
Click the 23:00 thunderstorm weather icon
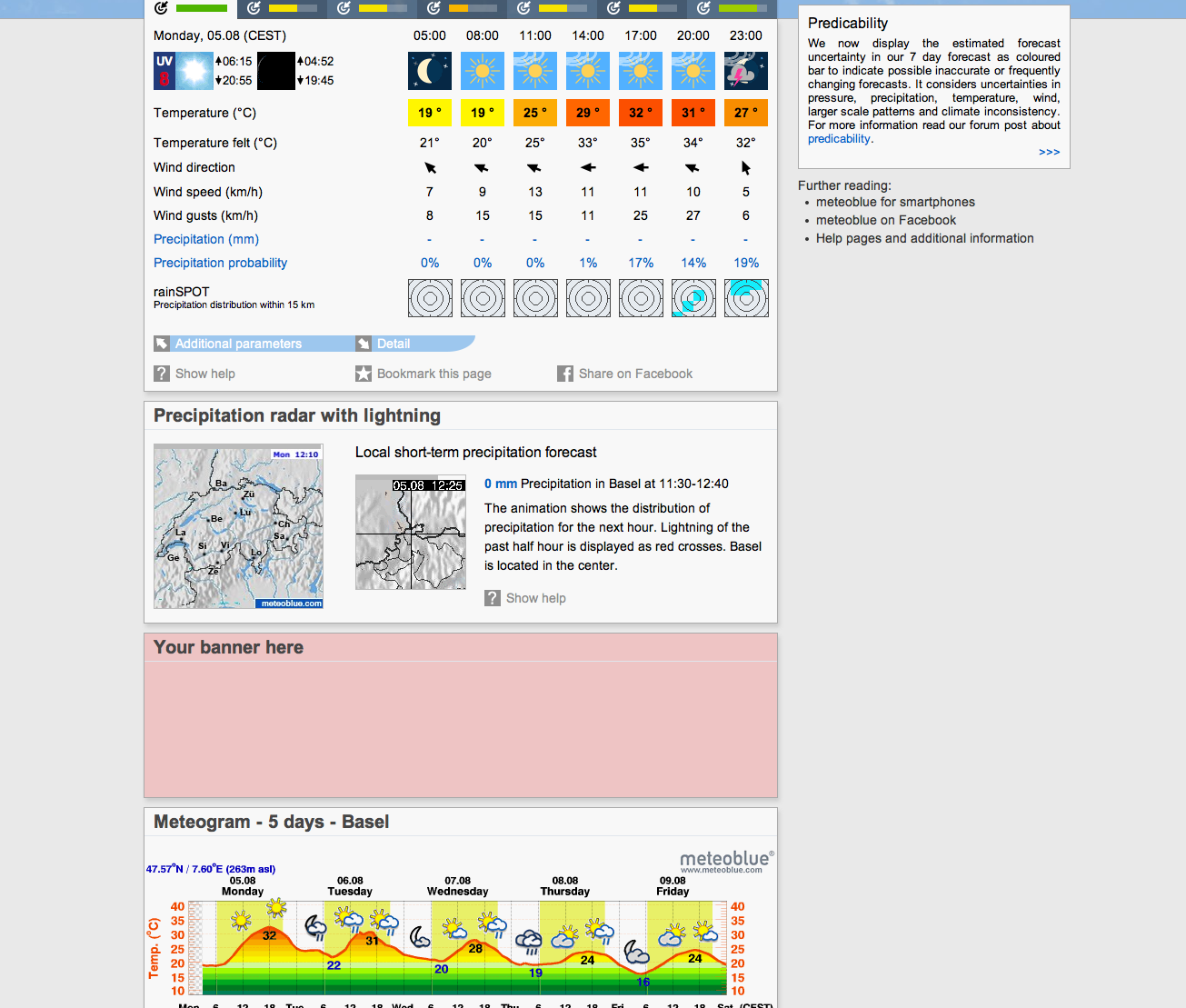tap(746, 71)
